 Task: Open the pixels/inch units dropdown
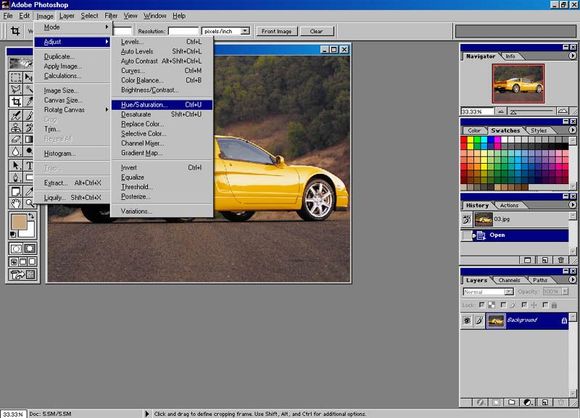[245, 31]
